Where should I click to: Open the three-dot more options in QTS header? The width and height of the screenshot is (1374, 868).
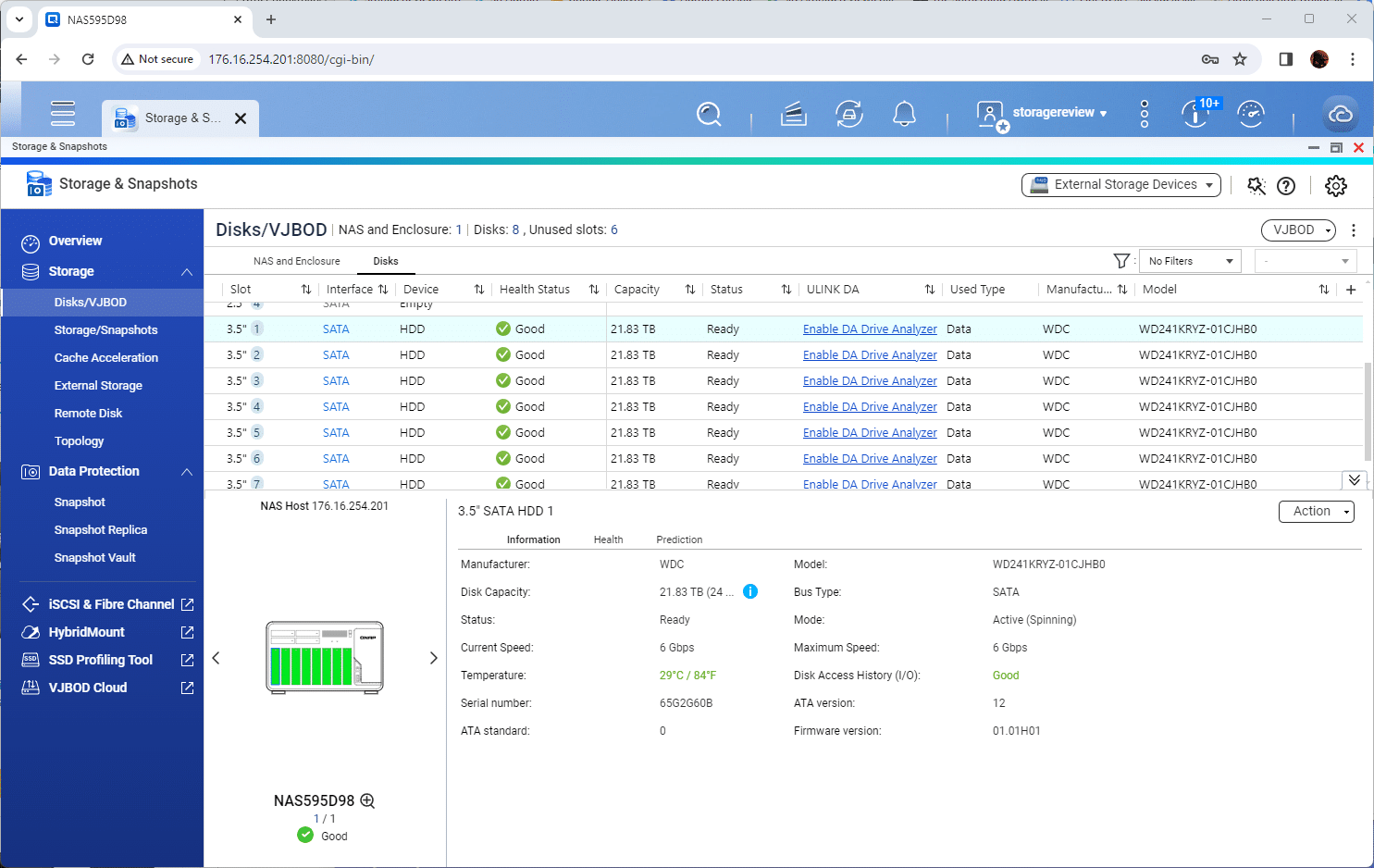1145,114
